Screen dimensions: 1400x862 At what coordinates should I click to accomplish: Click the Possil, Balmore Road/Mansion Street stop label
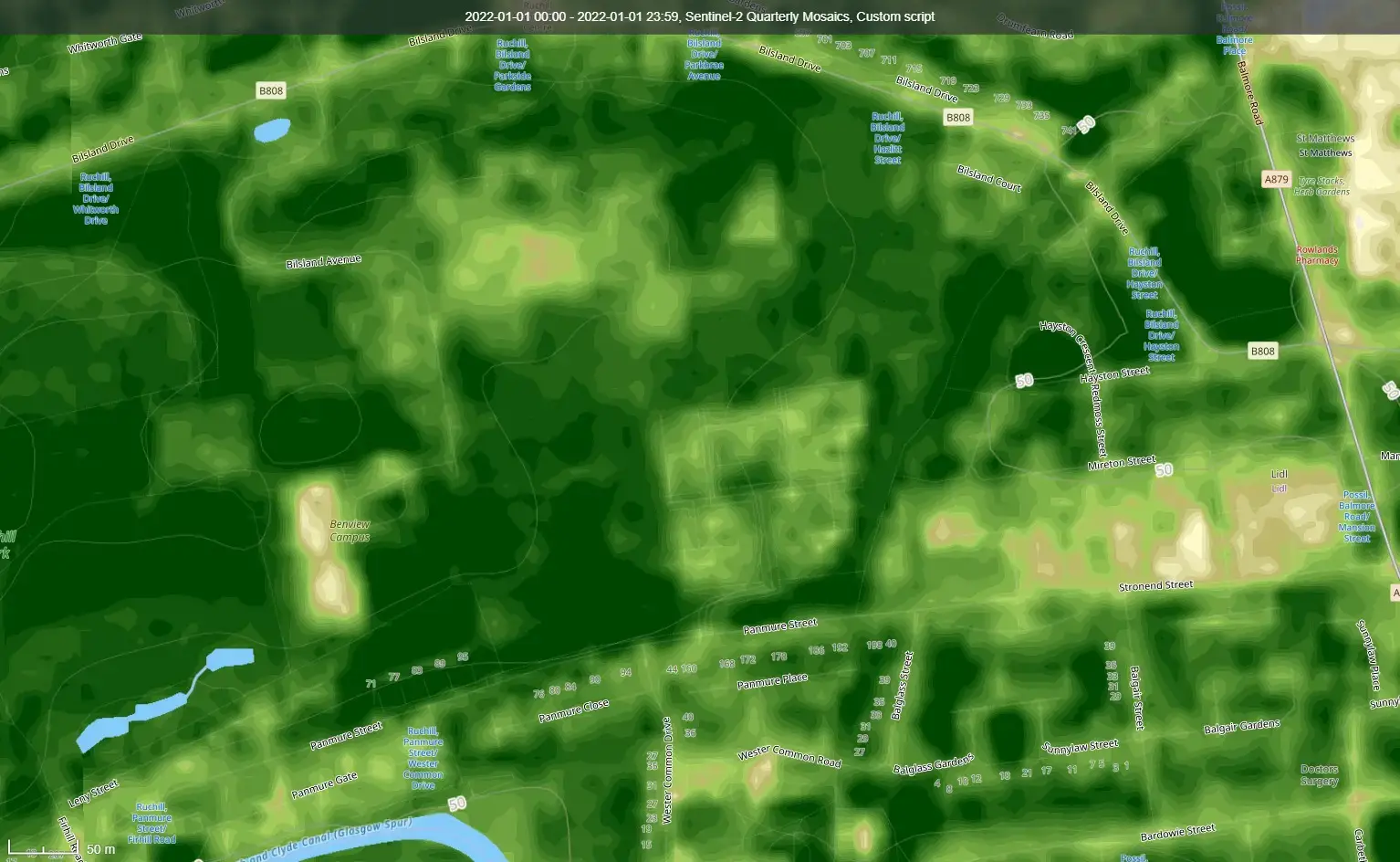pyautogui.click(x=1357, y=517)
